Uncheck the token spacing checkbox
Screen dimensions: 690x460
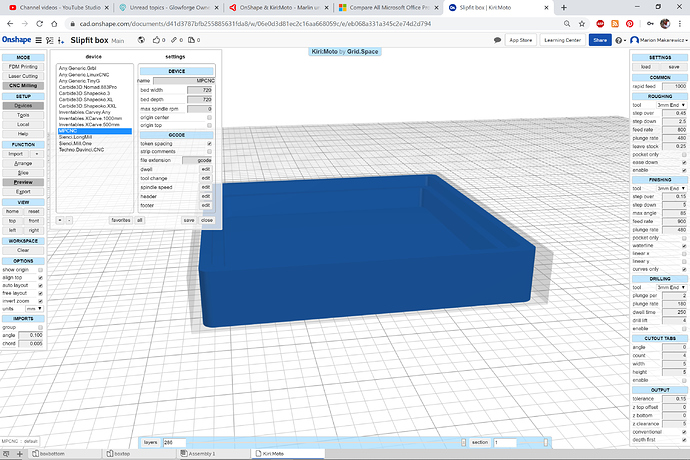click(209, 144)
